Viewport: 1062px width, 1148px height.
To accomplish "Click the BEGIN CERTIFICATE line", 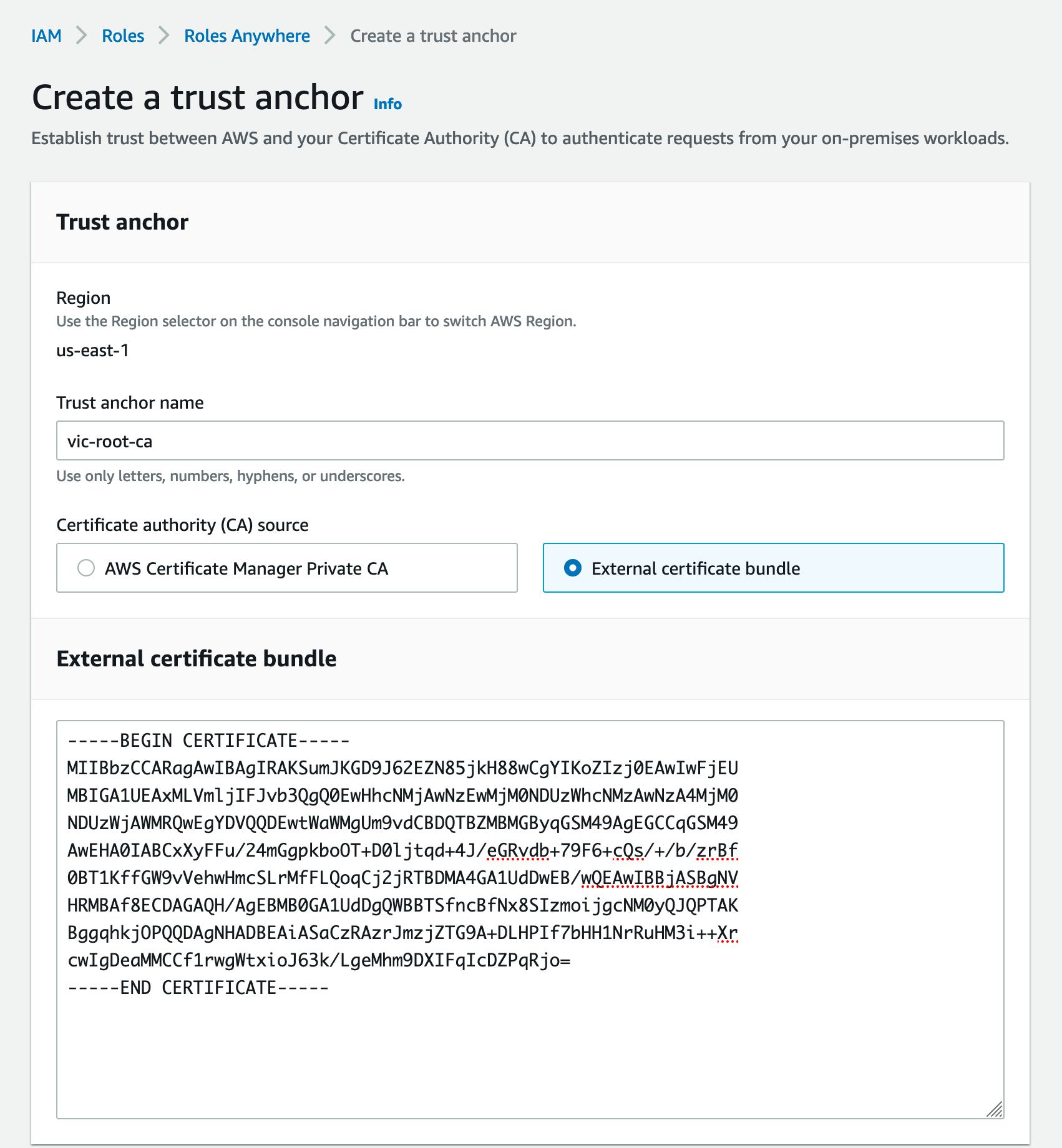I will [208, 742].
